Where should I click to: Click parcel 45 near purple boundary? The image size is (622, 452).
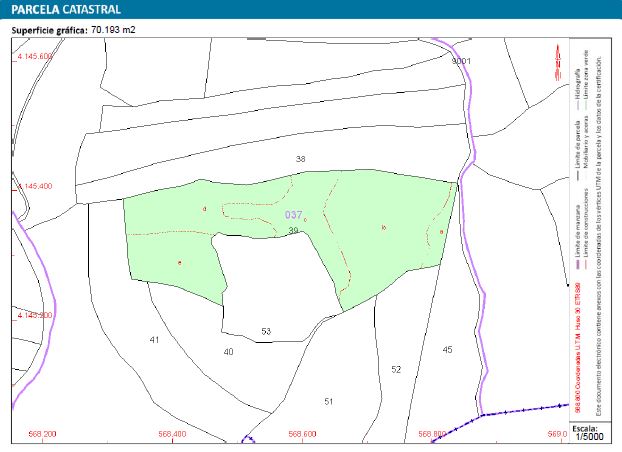447,350
